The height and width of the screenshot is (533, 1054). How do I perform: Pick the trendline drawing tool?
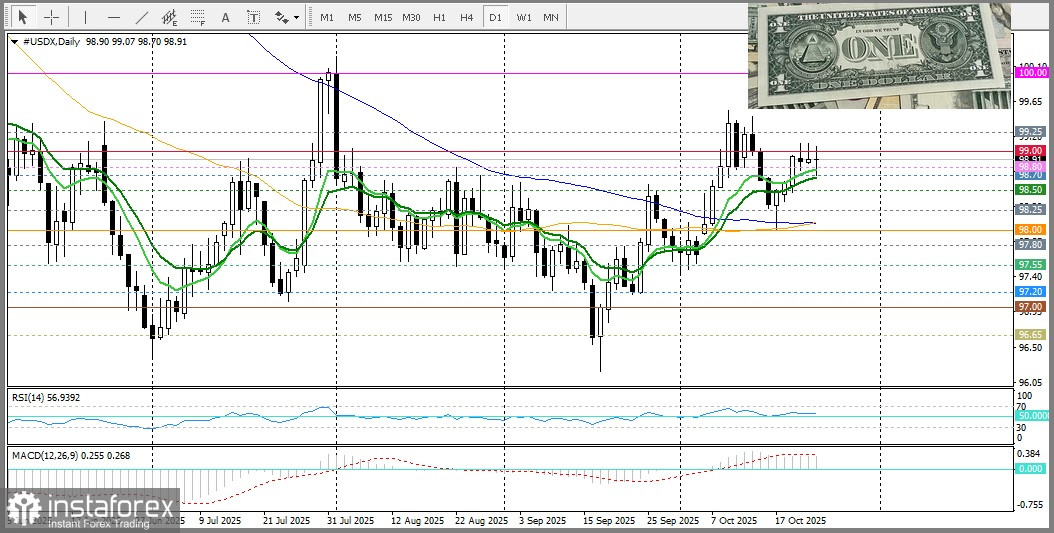(142, 17)
